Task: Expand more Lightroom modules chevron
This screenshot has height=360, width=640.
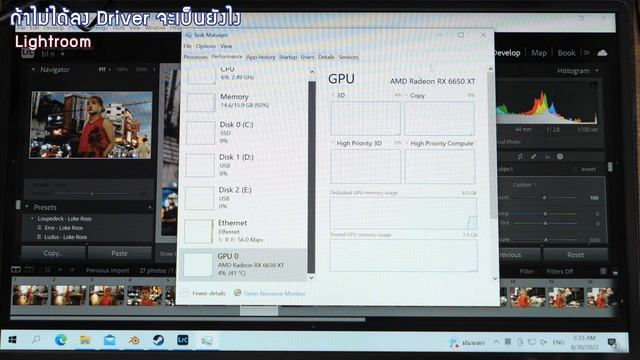Action: [587, 53]
